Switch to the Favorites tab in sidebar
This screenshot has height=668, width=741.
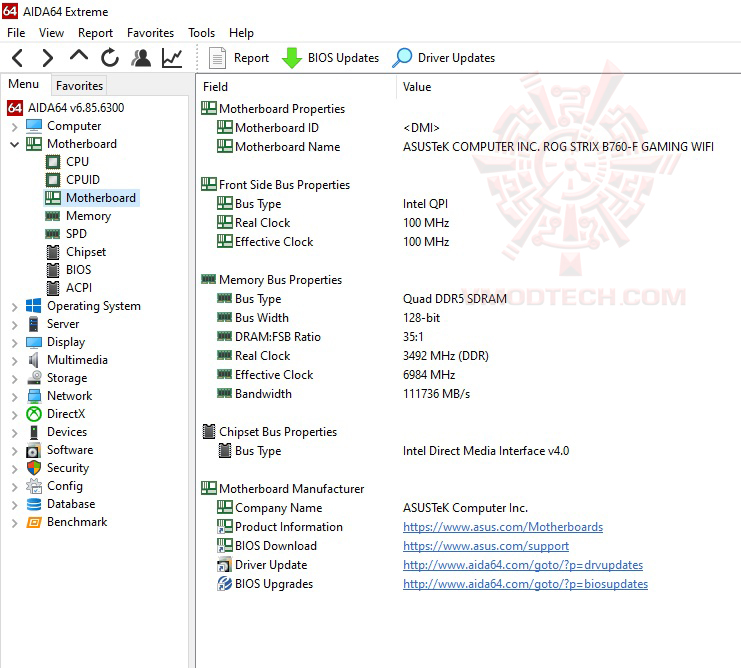(79, 86)
